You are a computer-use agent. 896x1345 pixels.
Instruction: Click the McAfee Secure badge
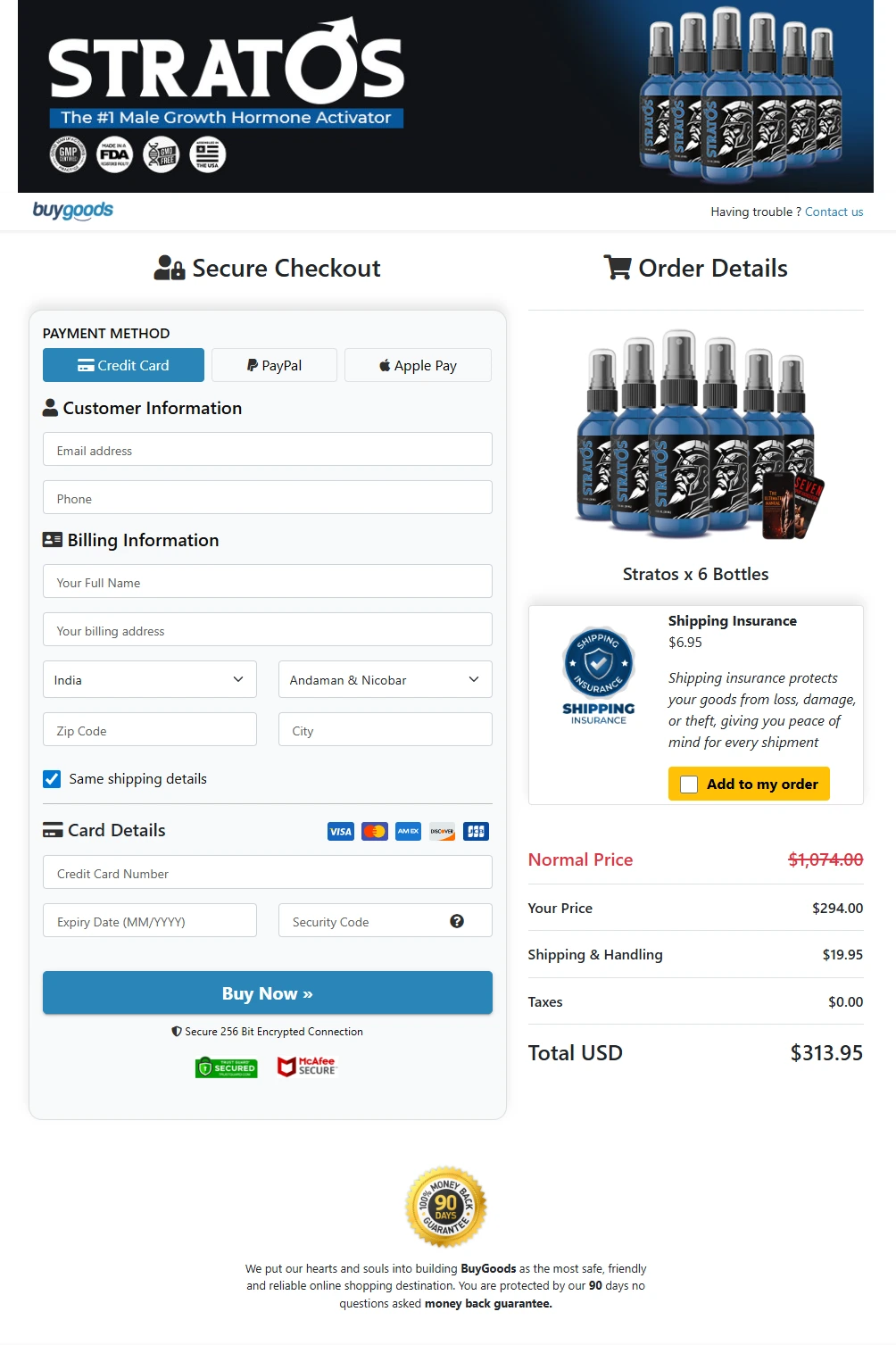[x=307, y=1067]
